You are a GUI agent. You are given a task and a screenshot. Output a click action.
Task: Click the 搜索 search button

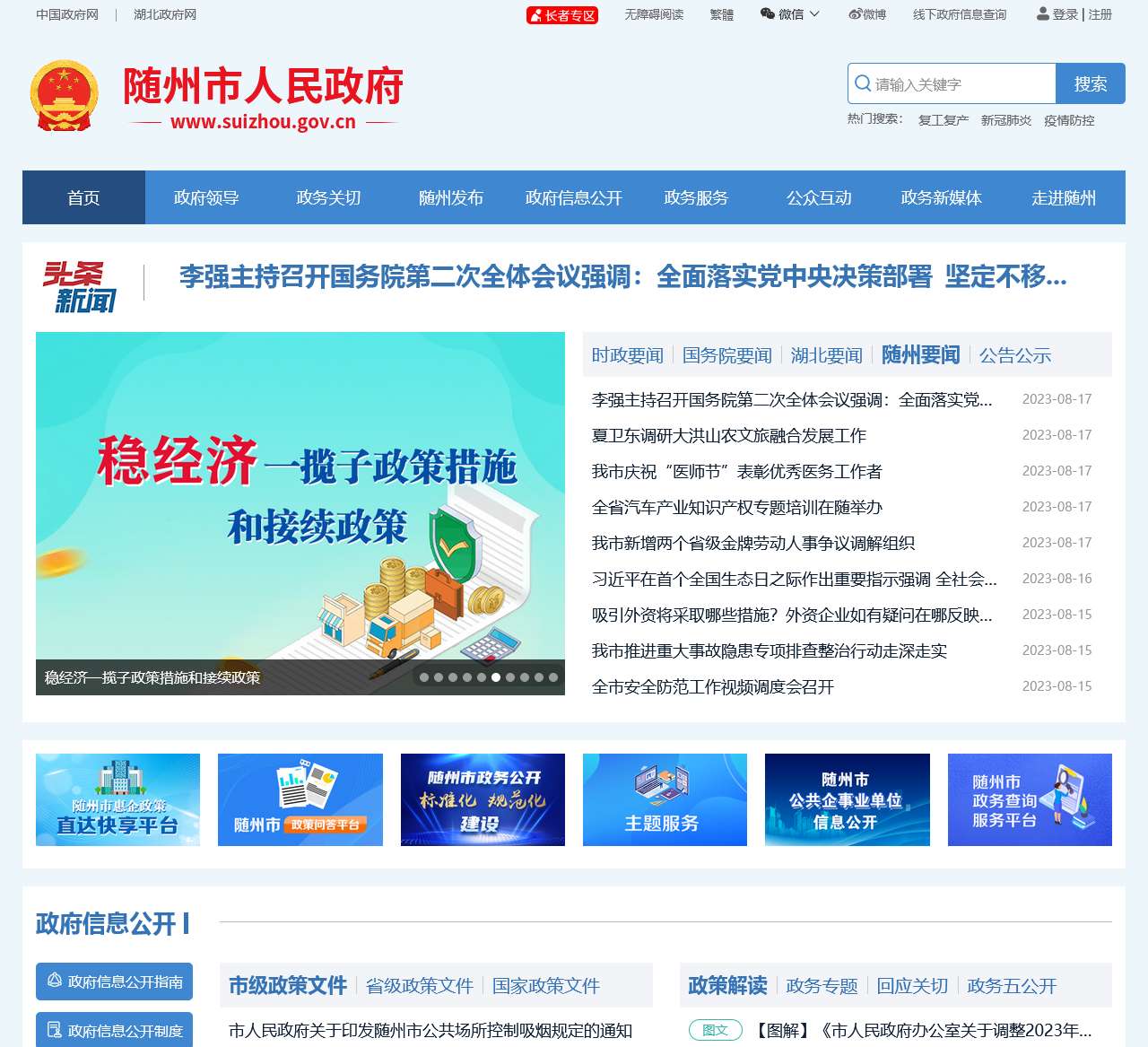[1091, 83]
